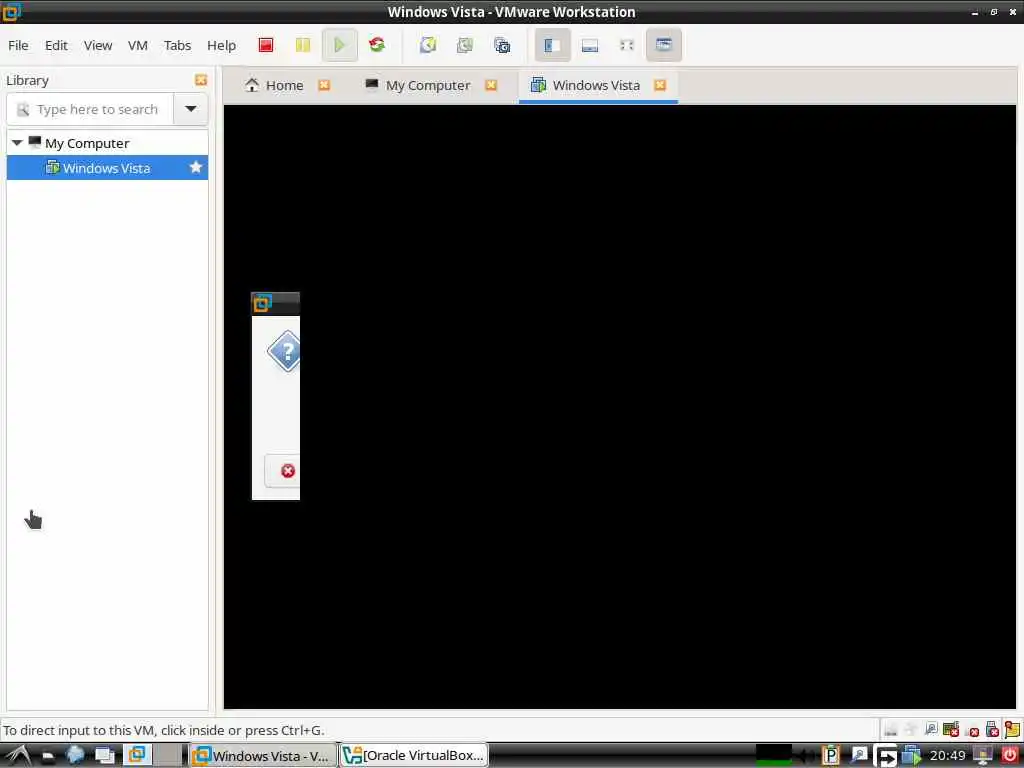This screenshot has width=1024, height=768.
Task: Switch to Oracle VirtualBox taskbar window
Action: coord(414,756)
